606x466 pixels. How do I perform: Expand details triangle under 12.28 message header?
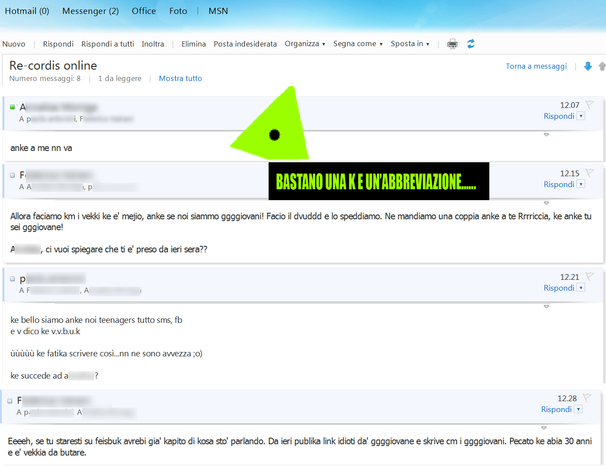click(x=543, y=428)
